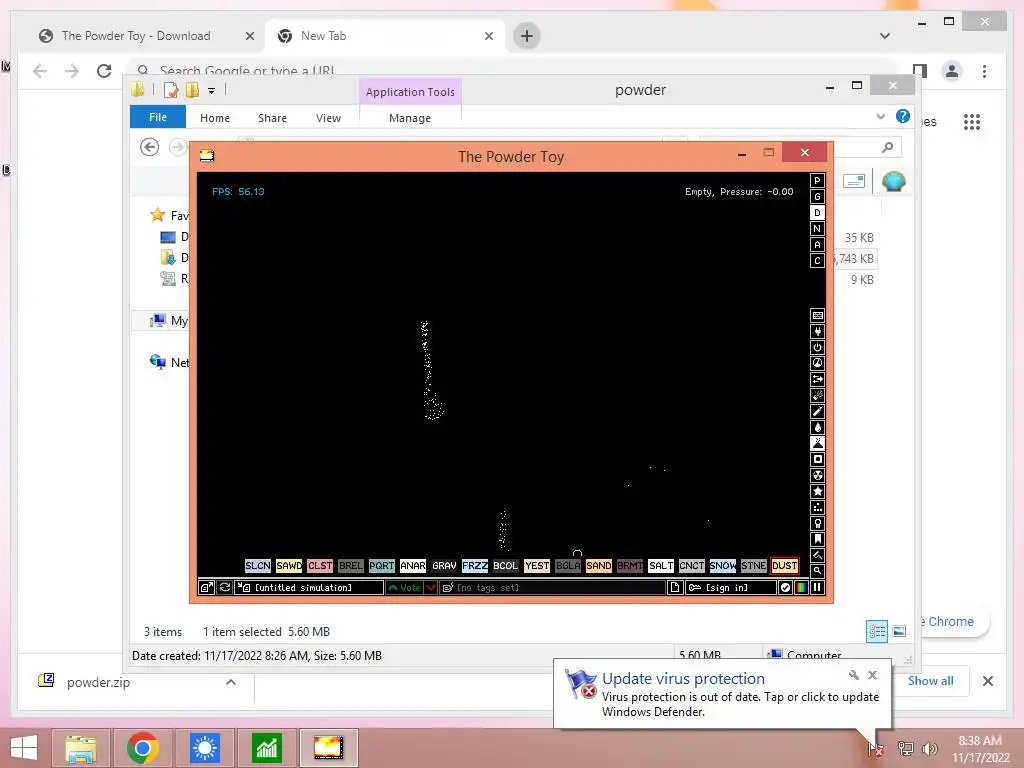The height and width of the screenshot is (768, 1024).
Task: Pick the SAND element swatch
Action: (598, 566)
